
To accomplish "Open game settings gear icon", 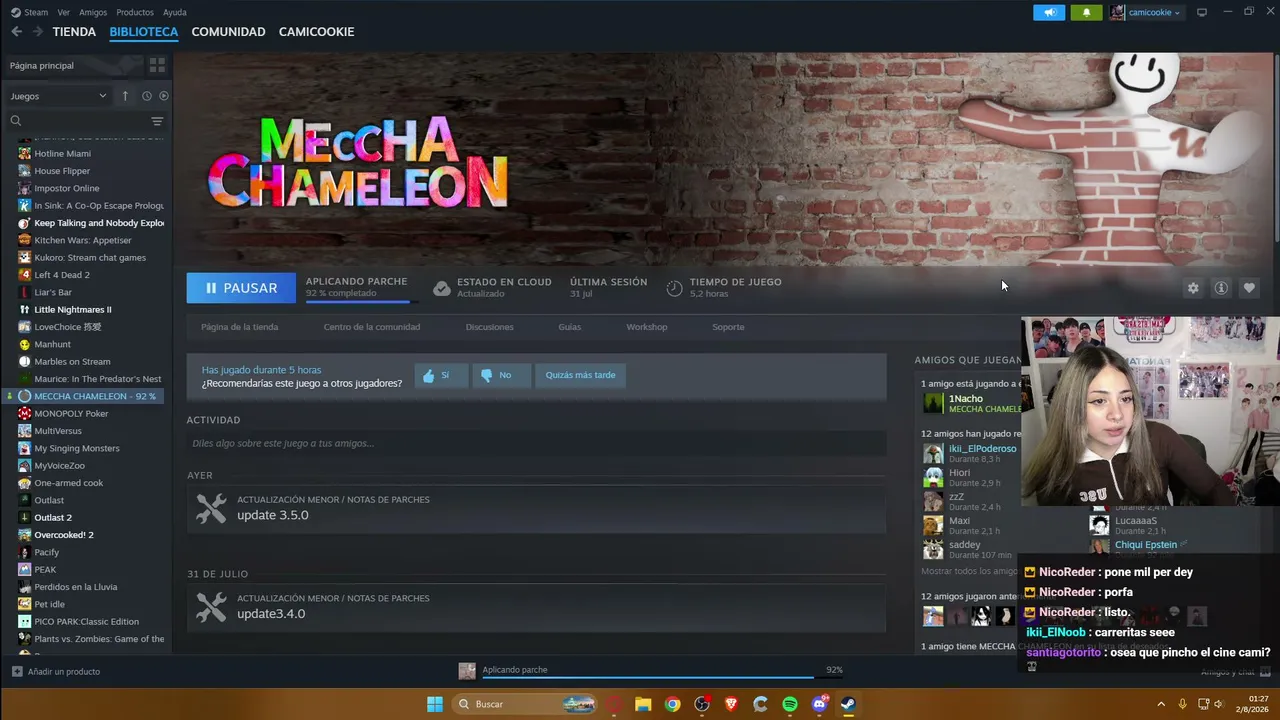I will coord(1193,288).
